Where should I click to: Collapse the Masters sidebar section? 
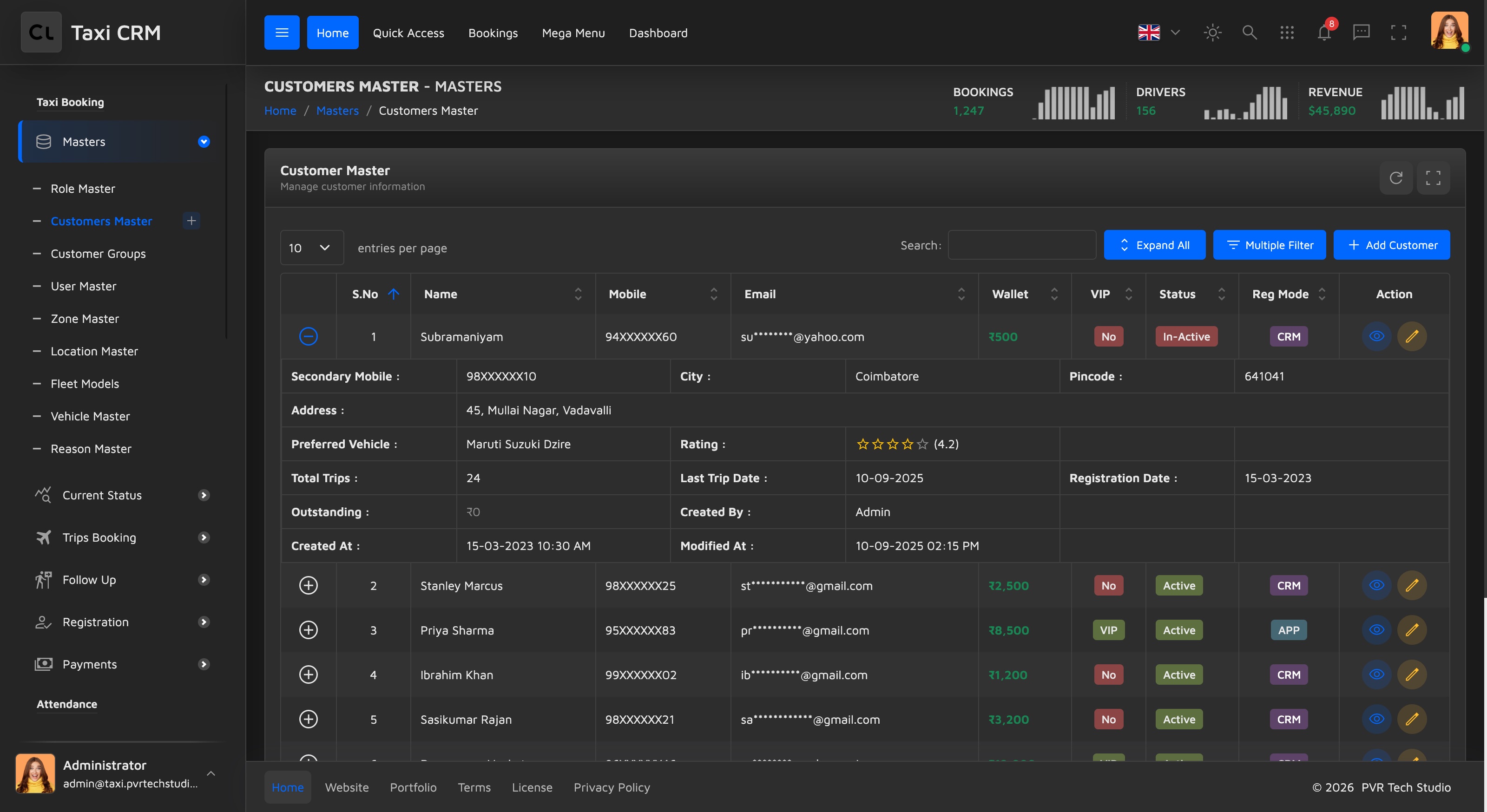204,141
